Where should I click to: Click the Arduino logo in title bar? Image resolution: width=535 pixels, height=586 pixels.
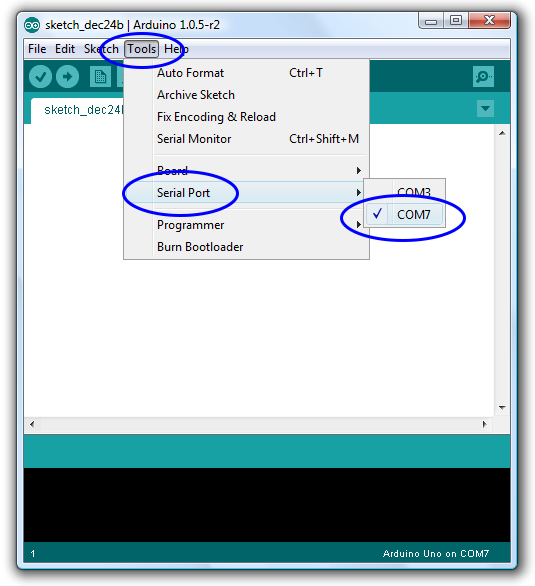32,25
